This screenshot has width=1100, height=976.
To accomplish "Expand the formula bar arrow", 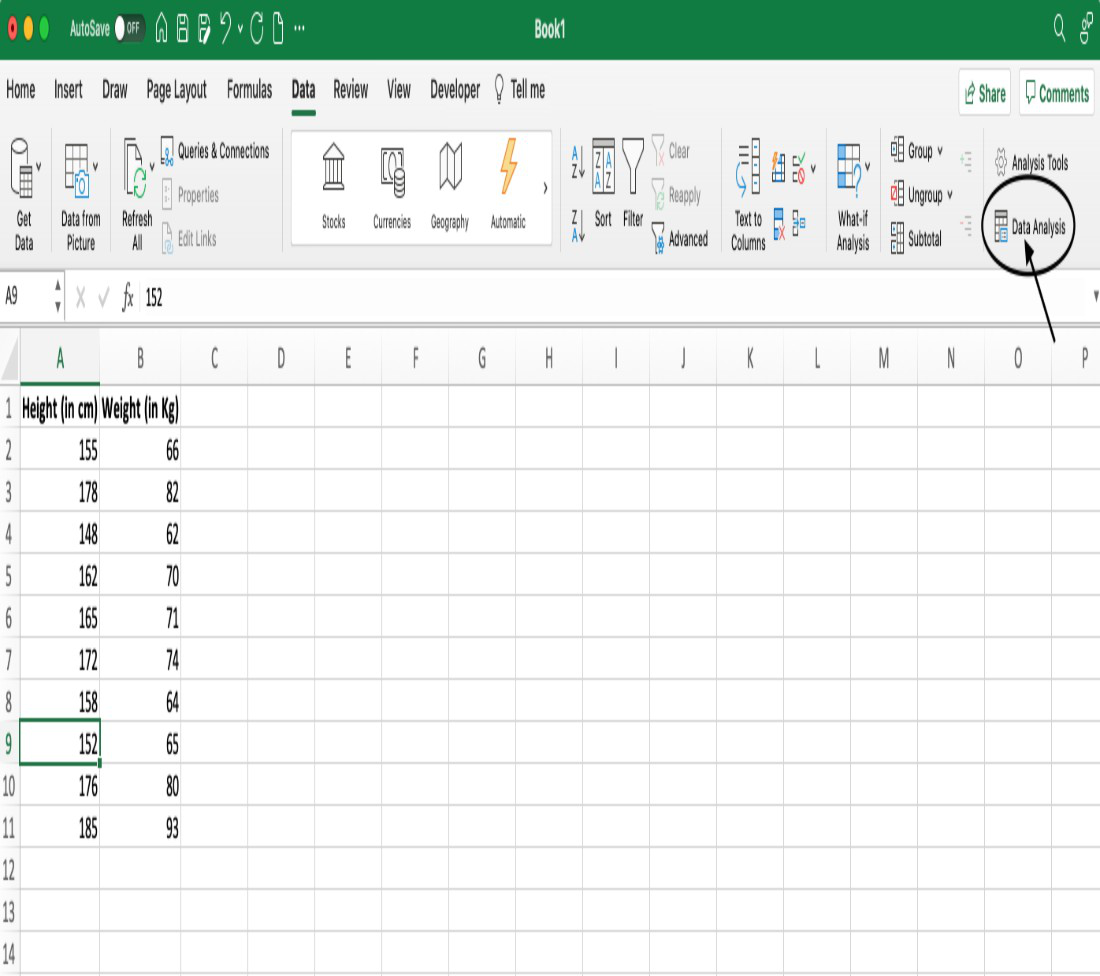I will (1095, 296).
